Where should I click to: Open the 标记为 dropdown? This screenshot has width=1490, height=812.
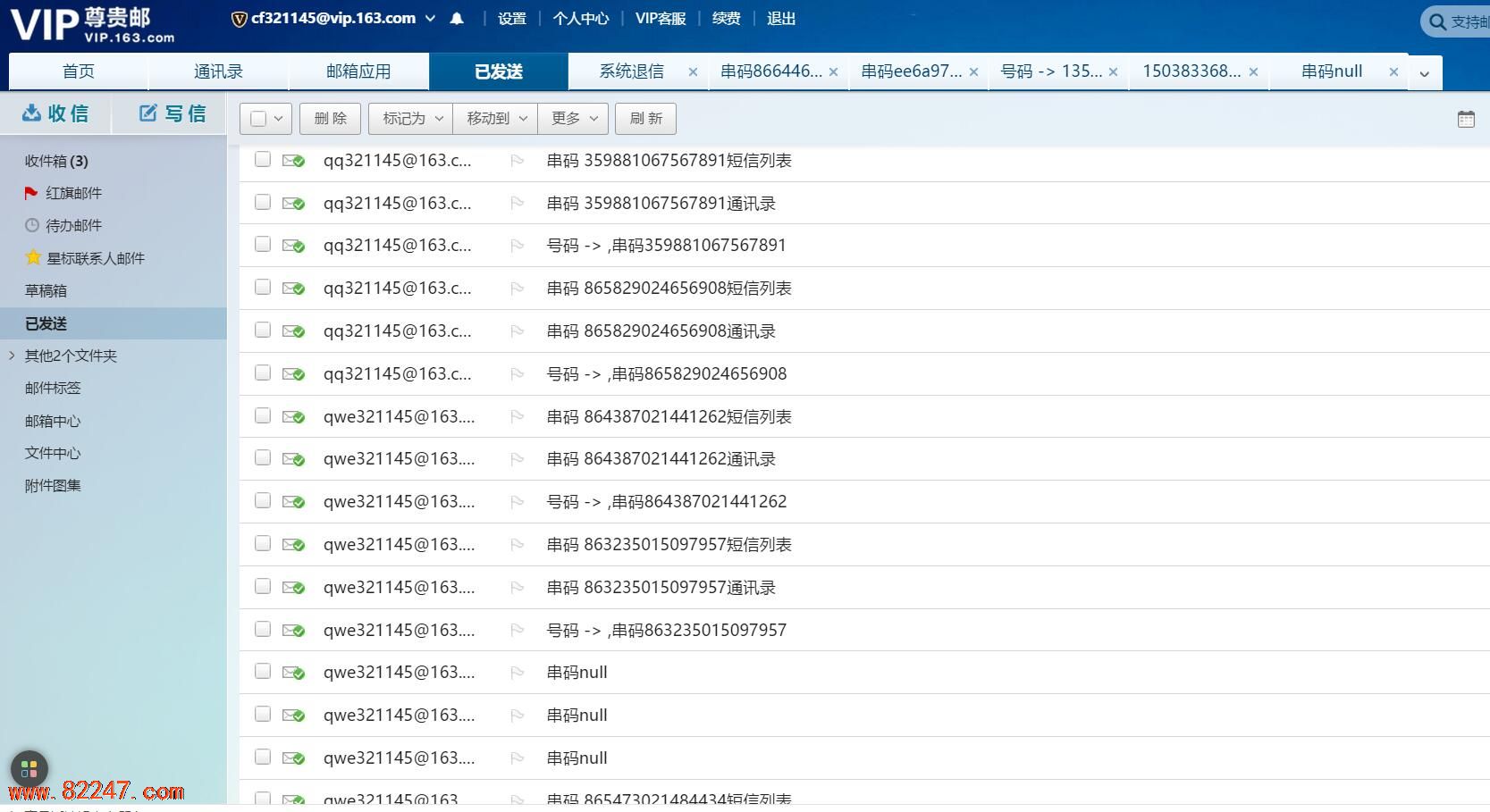[411, 119]
